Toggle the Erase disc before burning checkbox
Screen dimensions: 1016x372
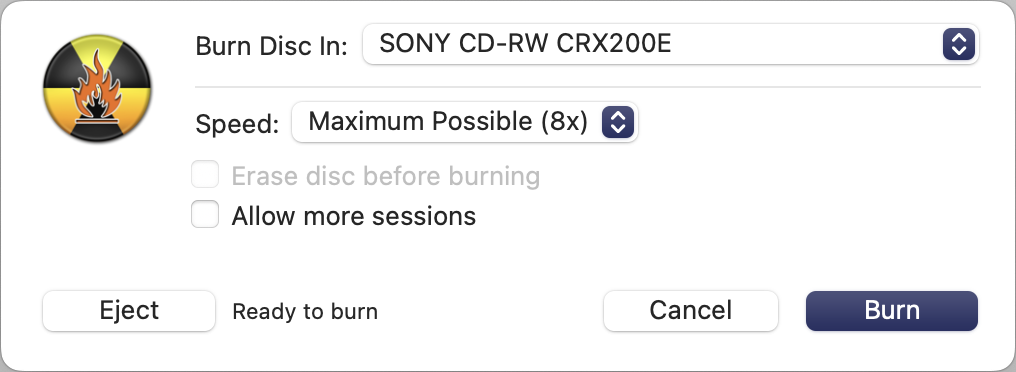205,176
